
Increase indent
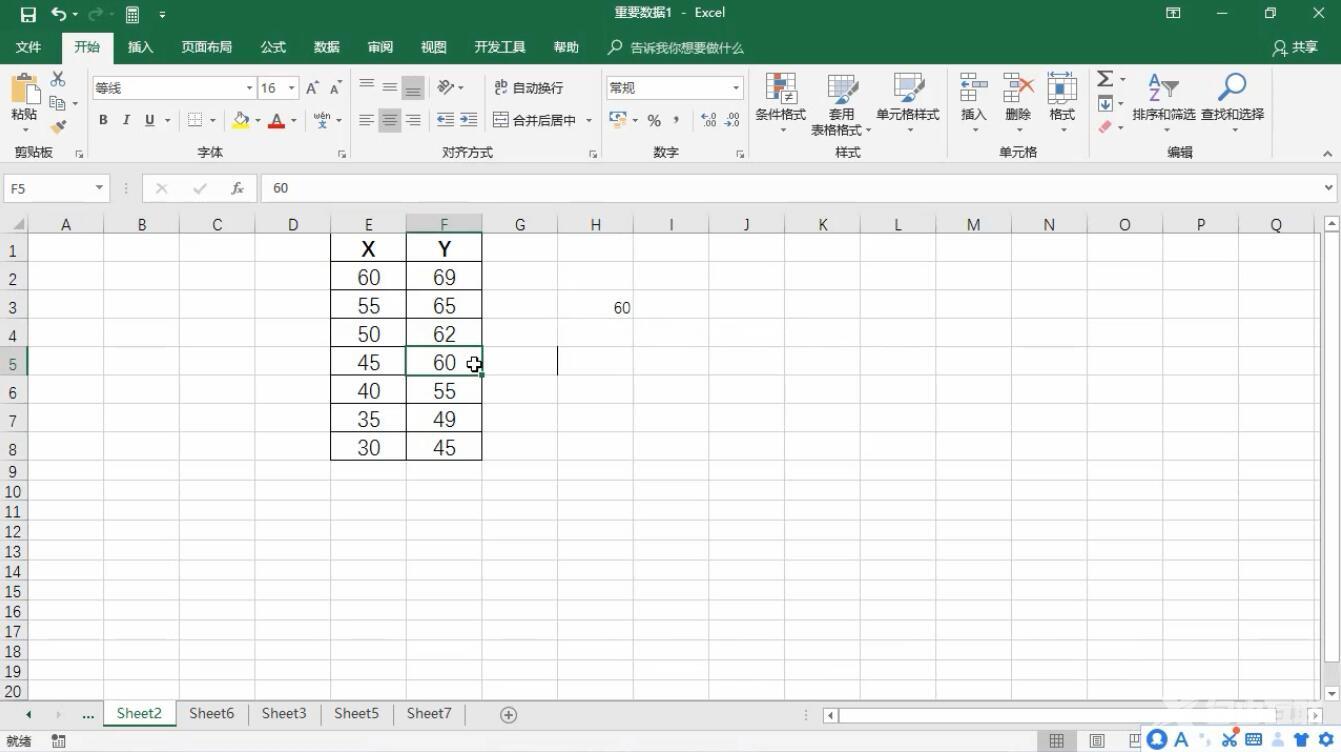point(469,120)
